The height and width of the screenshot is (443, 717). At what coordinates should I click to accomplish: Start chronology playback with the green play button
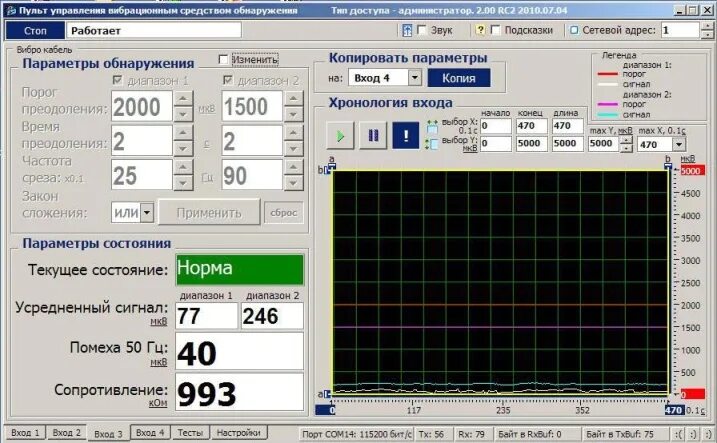coord(340,136)
